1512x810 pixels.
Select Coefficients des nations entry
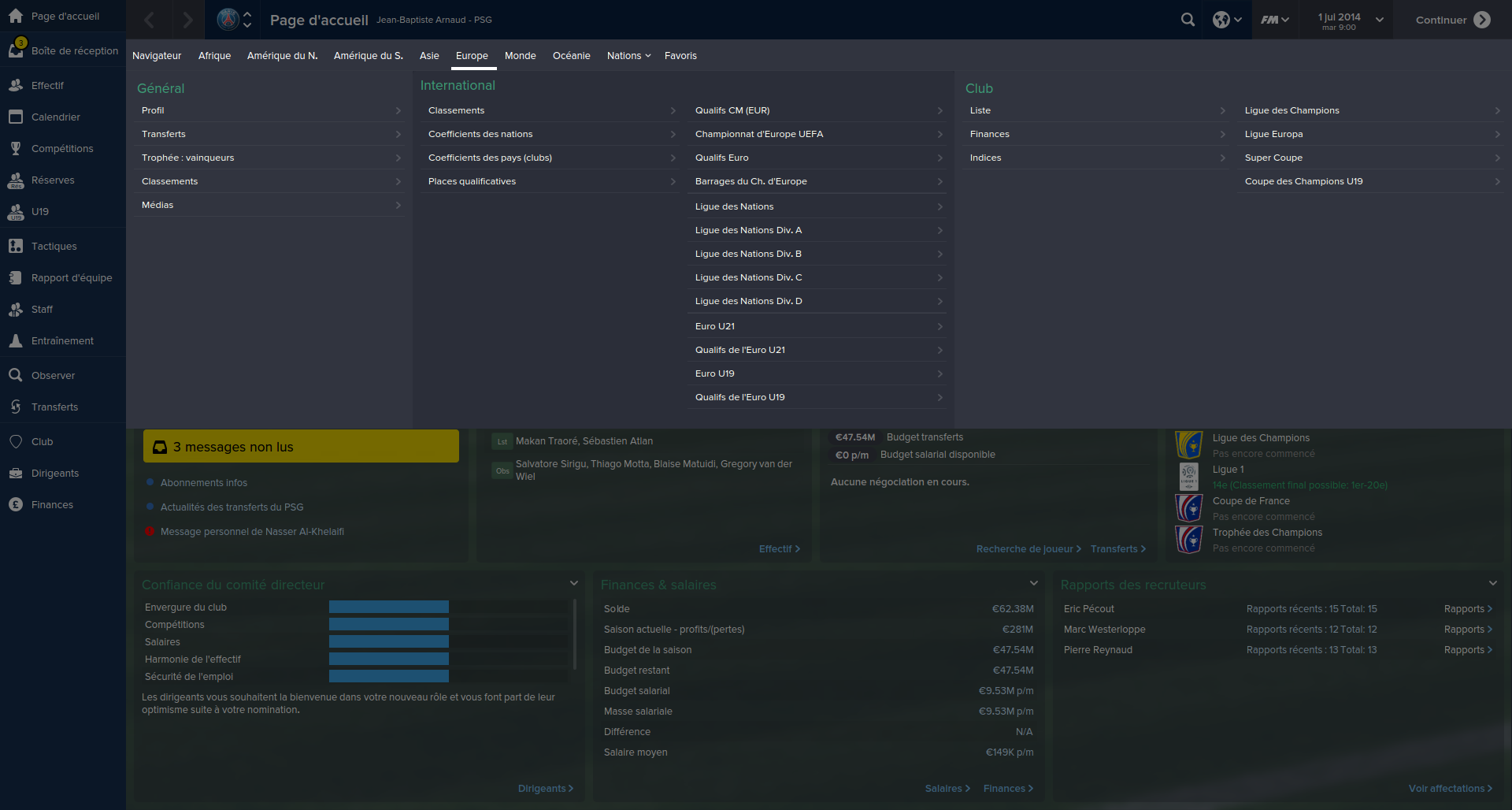[x=552, y=134]
